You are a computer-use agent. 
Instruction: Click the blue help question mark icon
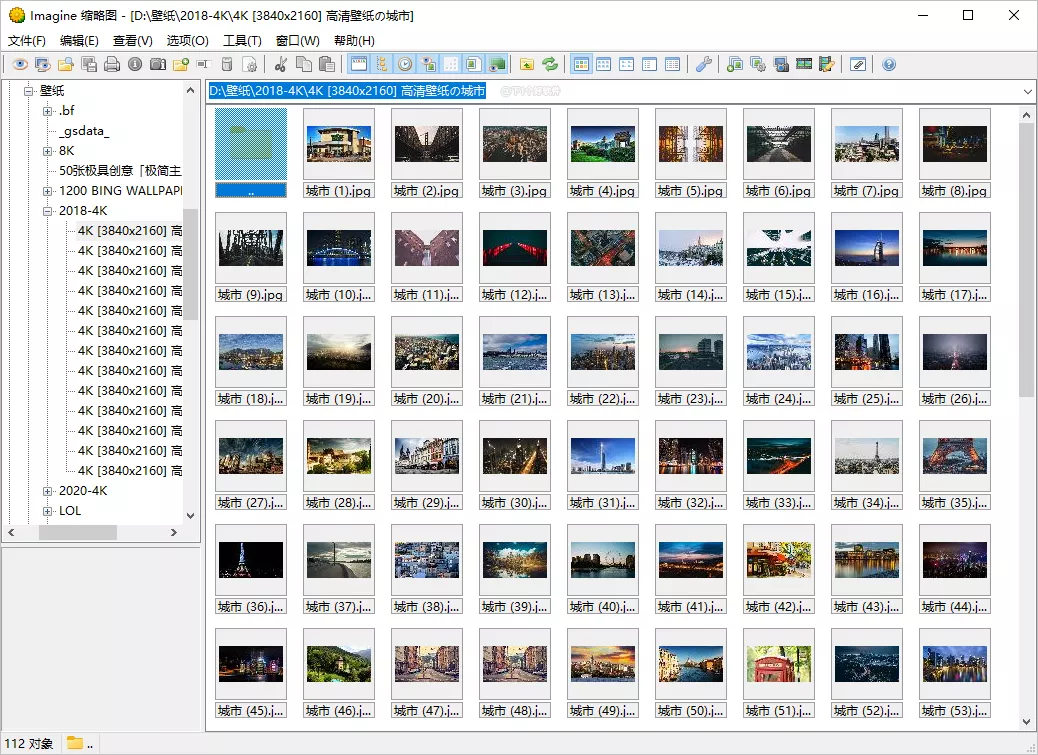pyautogui.click(x=889, y=64)
